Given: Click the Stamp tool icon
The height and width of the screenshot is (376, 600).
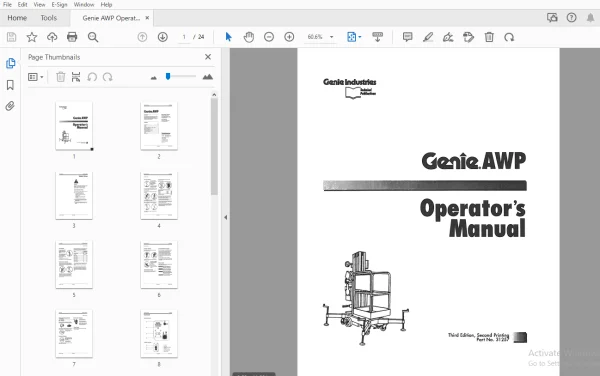Looking at the screenshot, I should coord(468,37).
